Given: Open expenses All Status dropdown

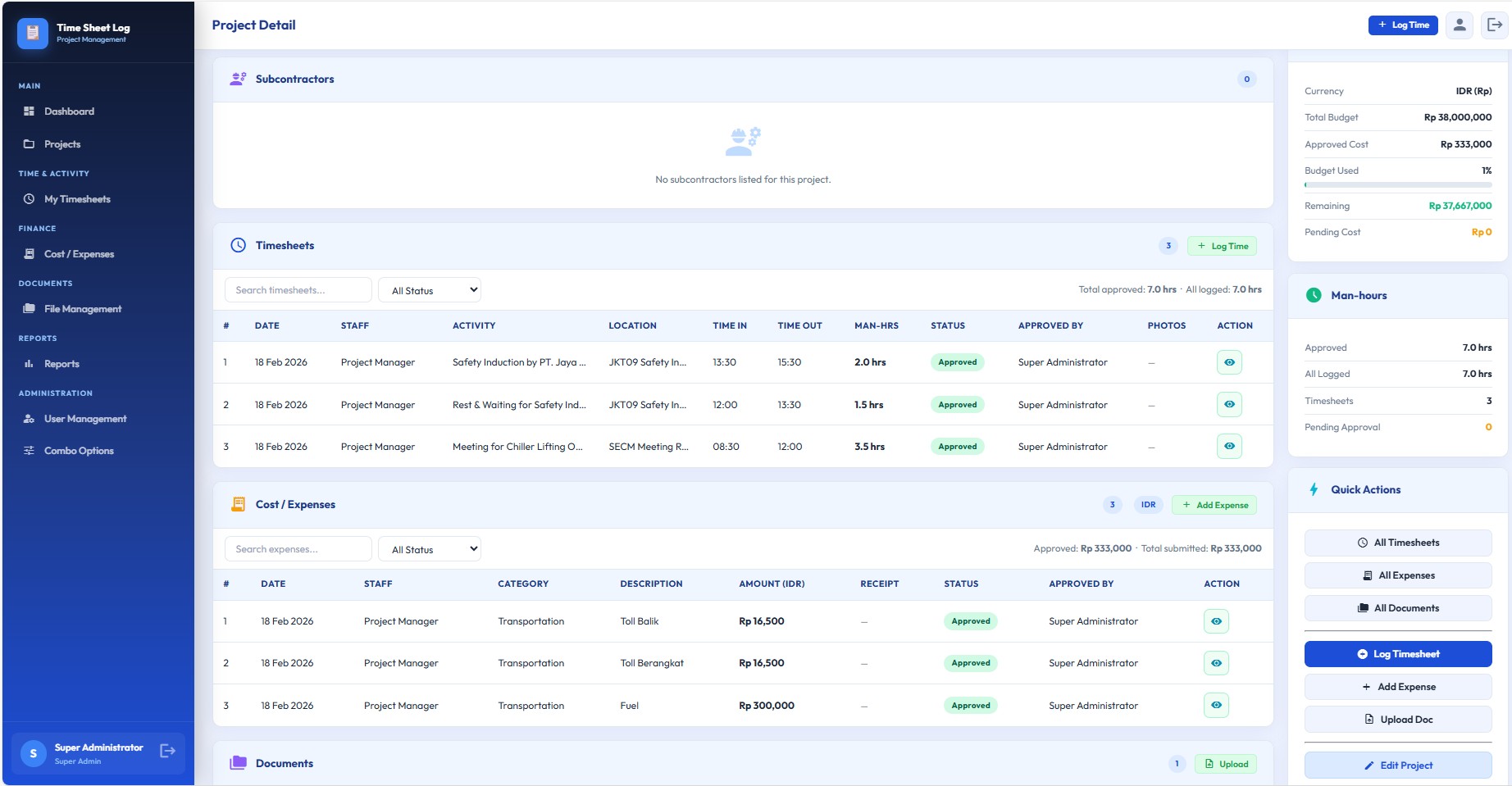Looking at the screenshot, I should [x=430, y=549].
